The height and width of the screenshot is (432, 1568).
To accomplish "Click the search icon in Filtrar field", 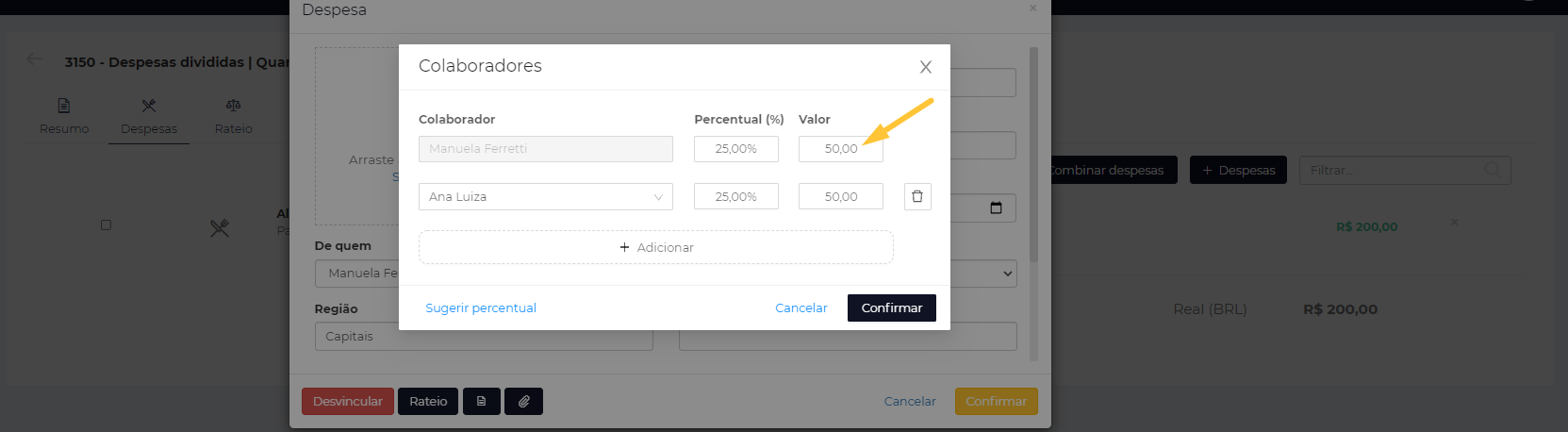I will tap(1493, 170).
